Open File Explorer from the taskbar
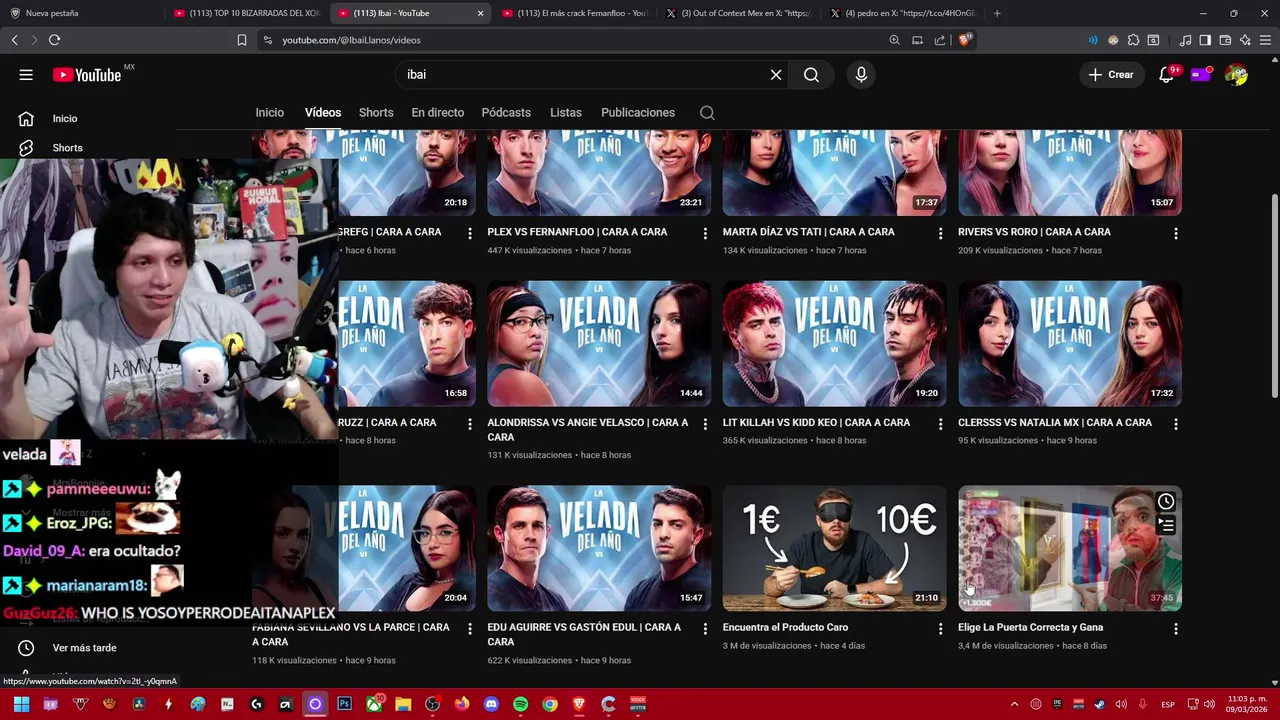1280x720 pixels. point(403,704)
